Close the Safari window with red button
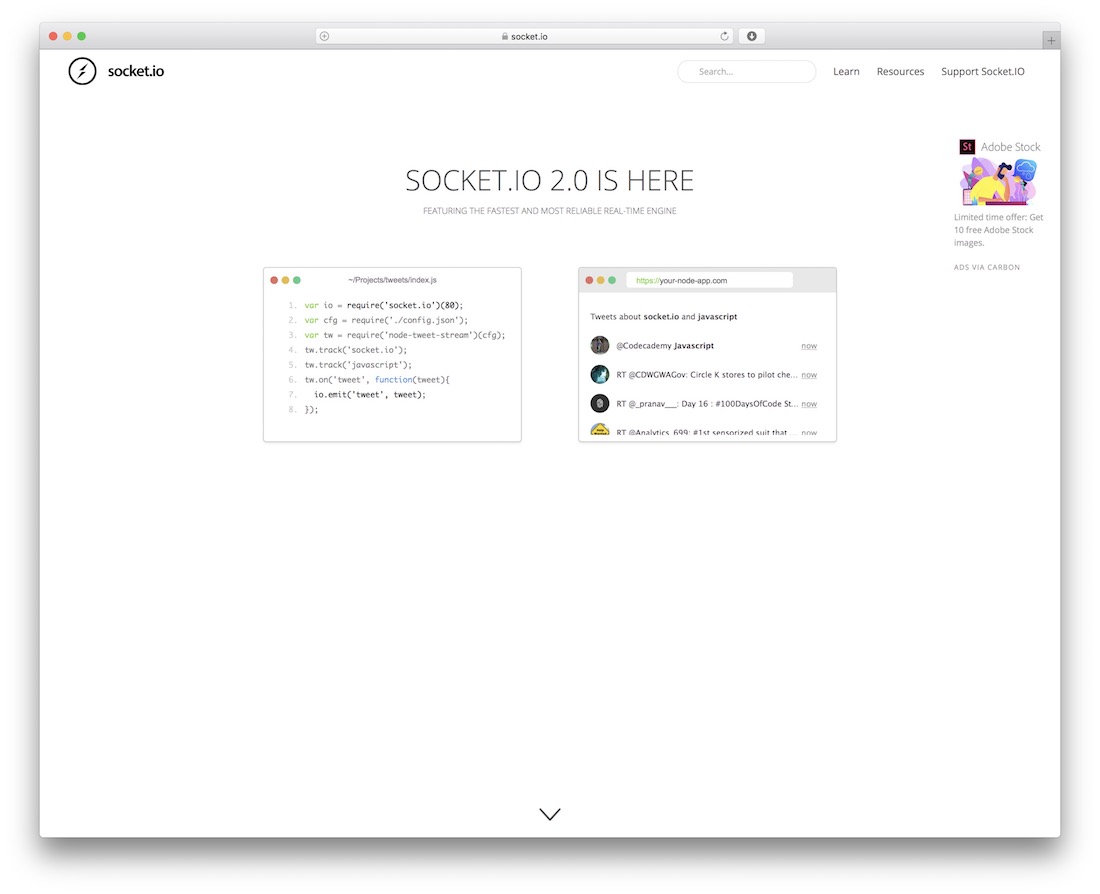 [53, 36]
